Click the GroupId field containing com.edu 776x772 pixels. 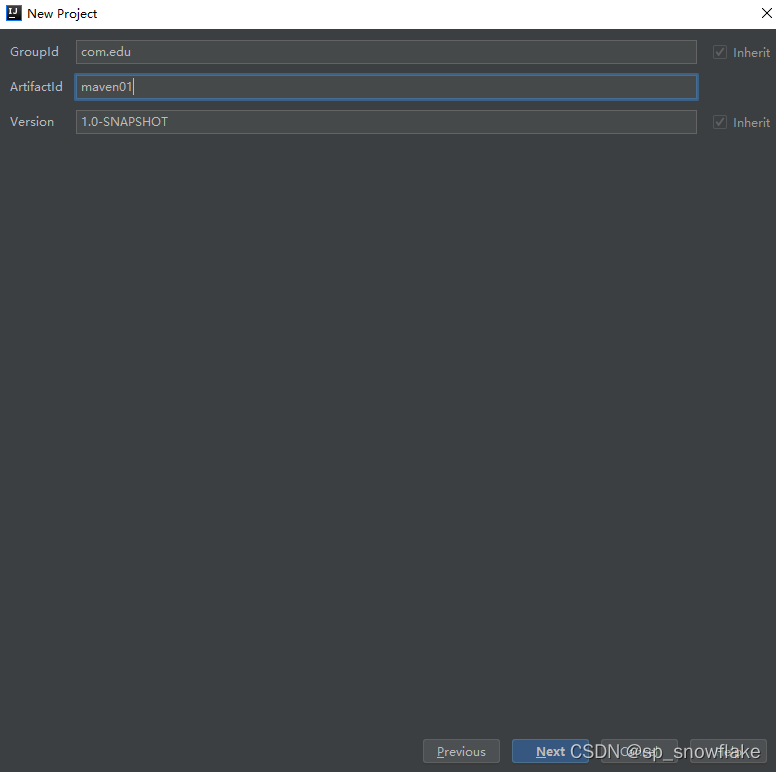pyautogui.click(x=386, y=52)
